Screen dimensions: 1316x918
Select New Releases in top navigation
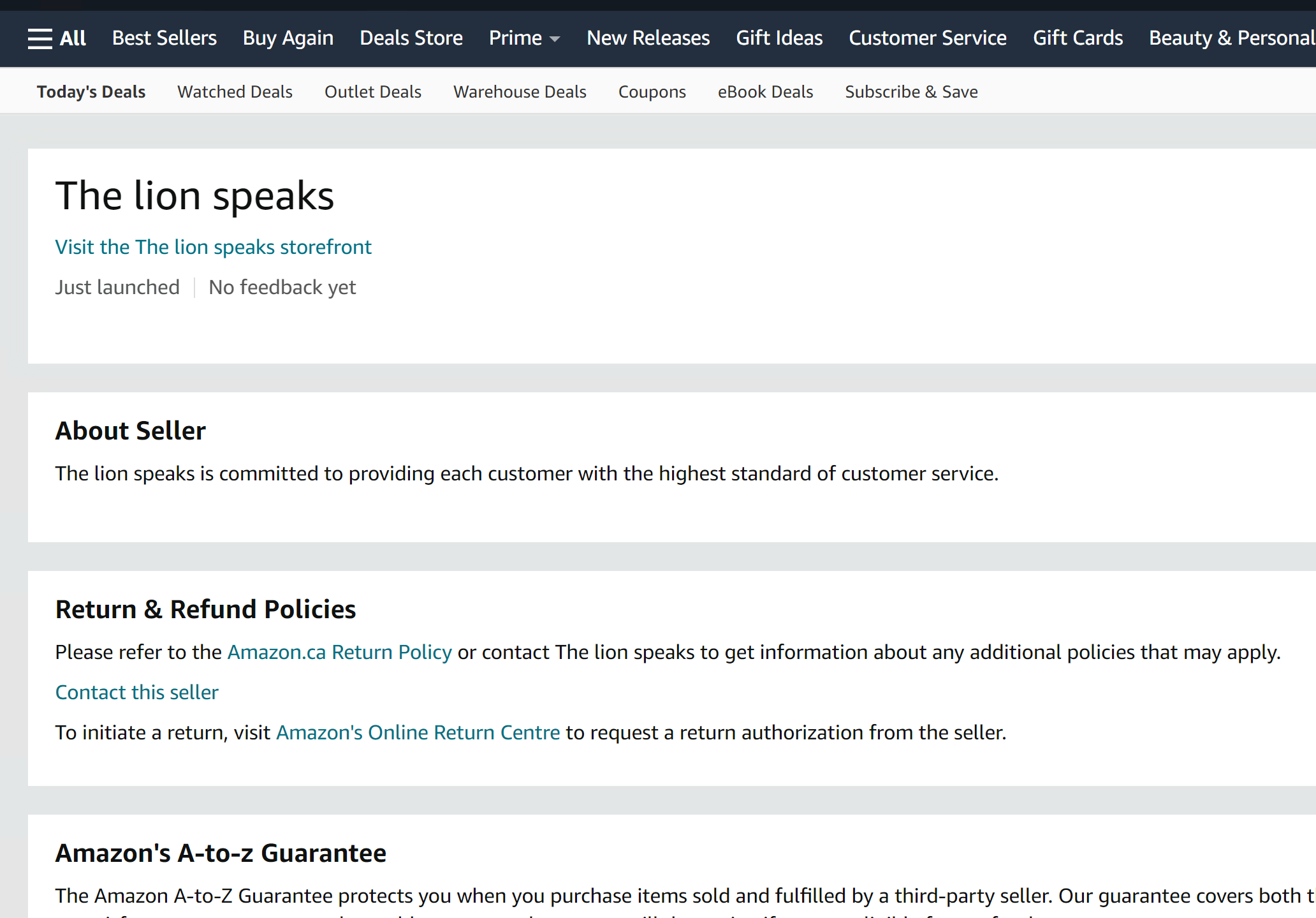(648, 38)
